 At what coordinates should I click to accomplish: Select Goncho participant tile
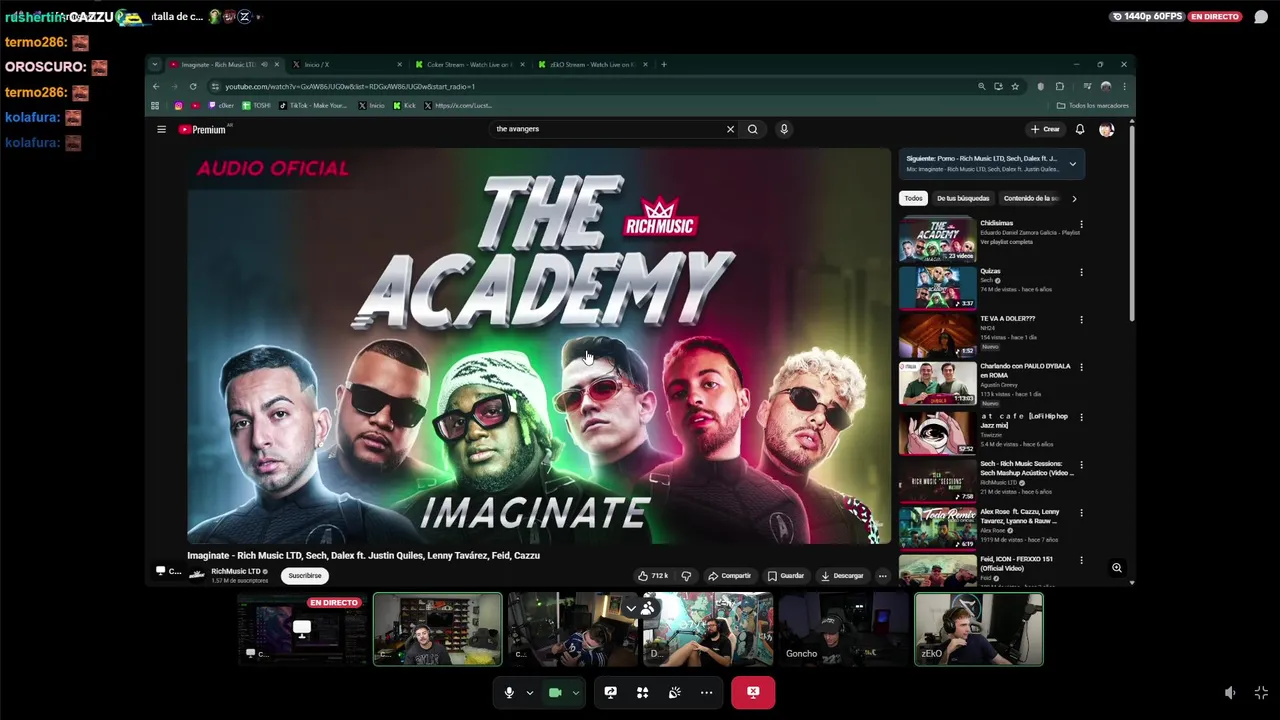click(843, 629)
